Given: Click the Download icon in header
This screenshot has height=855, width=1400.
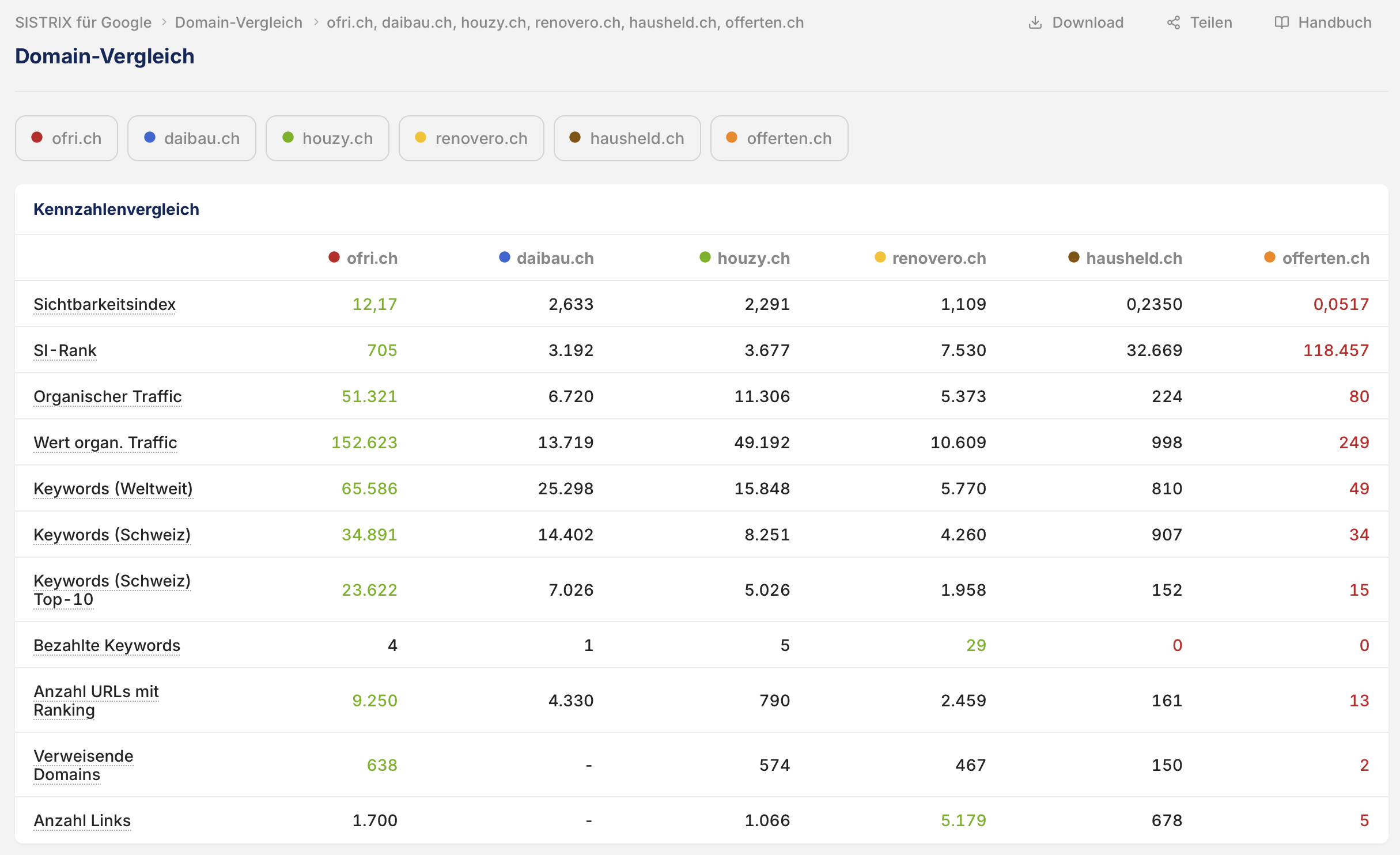Looking at the screenshot, I should 1035,22.
